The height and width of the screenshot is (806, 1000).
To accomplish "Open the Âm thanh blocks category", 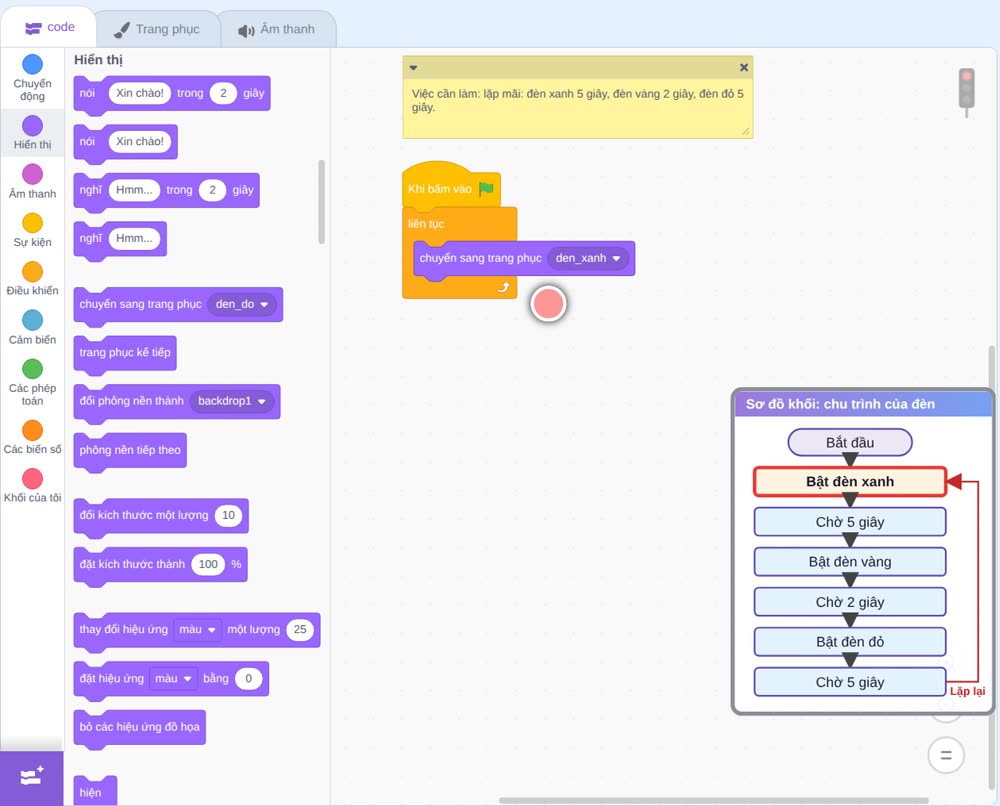I will click(33, 182).
